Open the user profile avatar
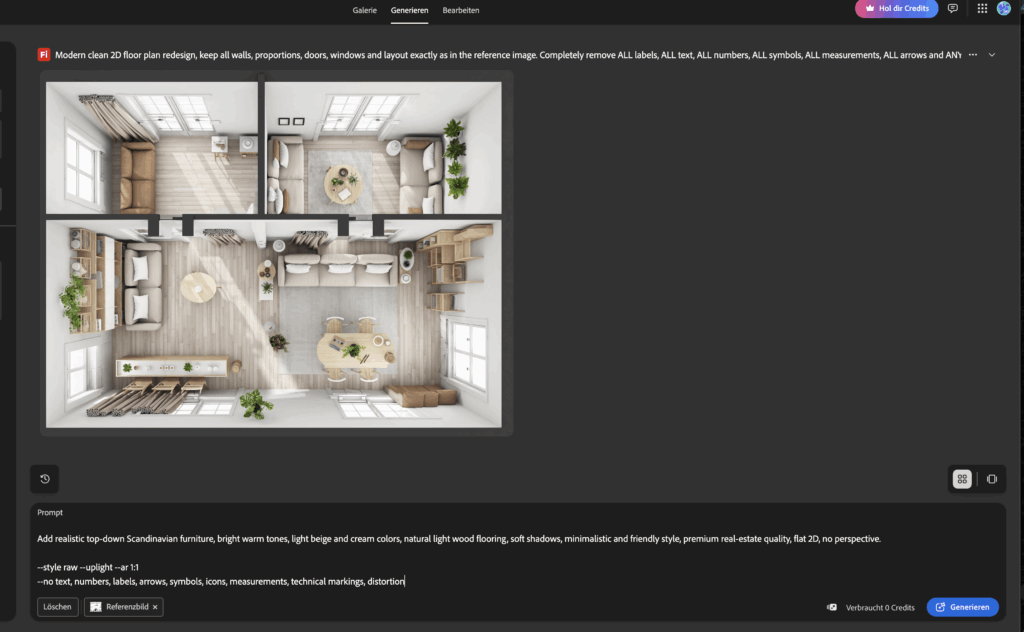This screenshot has height=632, width=1024. point(1004,9)
